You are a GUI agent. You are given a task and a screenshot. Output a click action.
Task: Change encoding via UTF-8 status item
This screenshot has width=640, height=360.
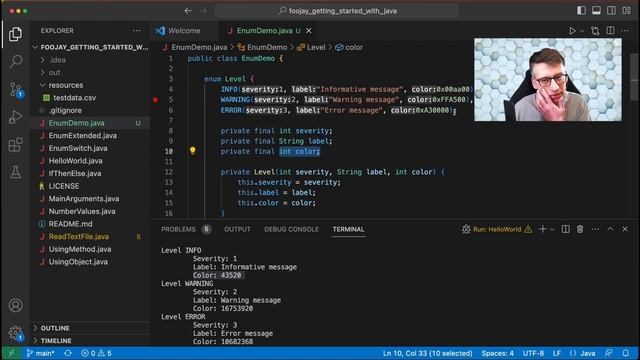coord(533,353)
